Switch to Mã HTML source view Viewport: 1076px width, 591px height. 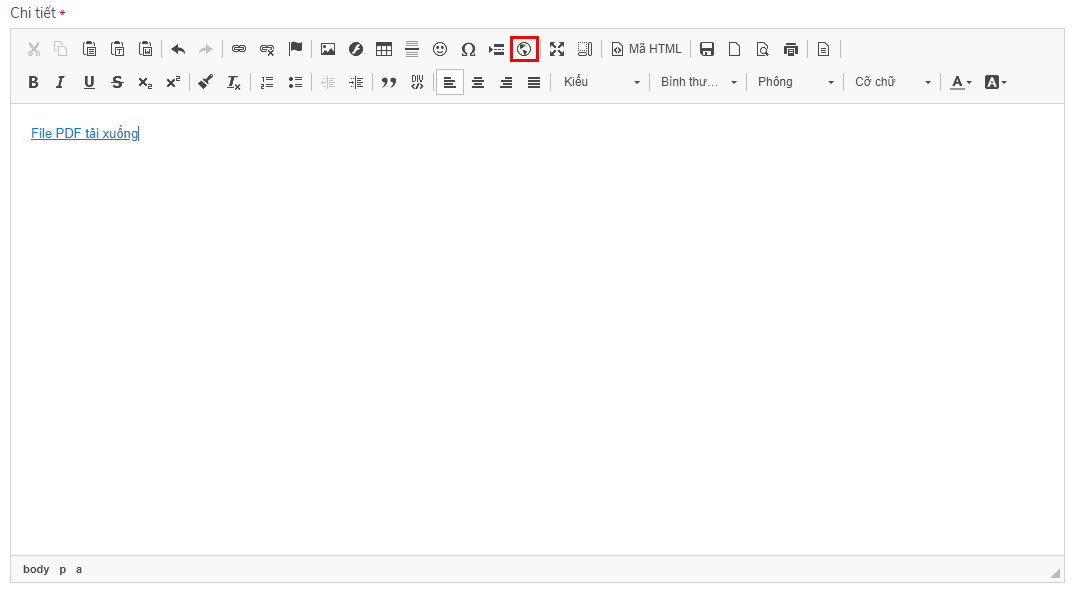pyautogui.click(x=646, y=49)
